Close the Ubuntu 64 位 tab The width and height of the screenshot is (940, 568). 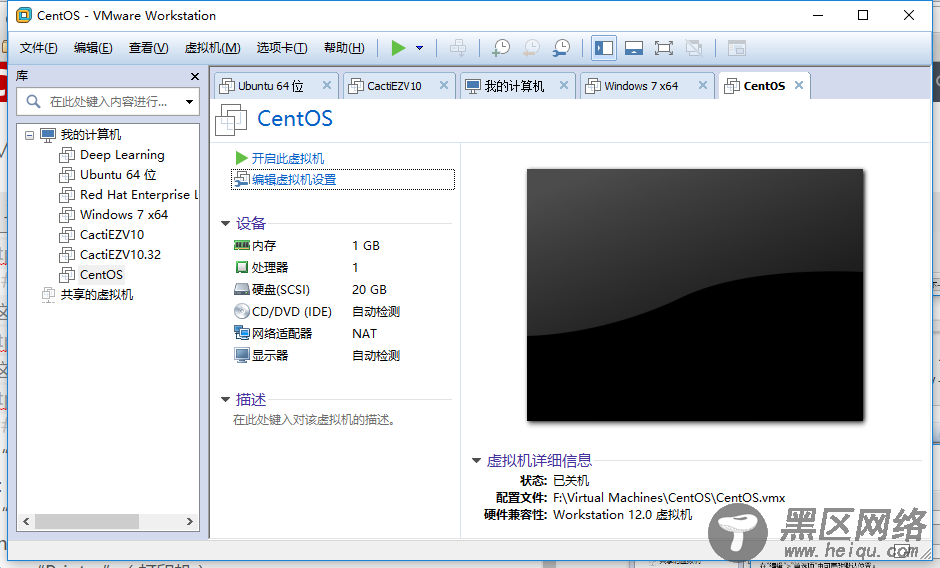point(327,85)
